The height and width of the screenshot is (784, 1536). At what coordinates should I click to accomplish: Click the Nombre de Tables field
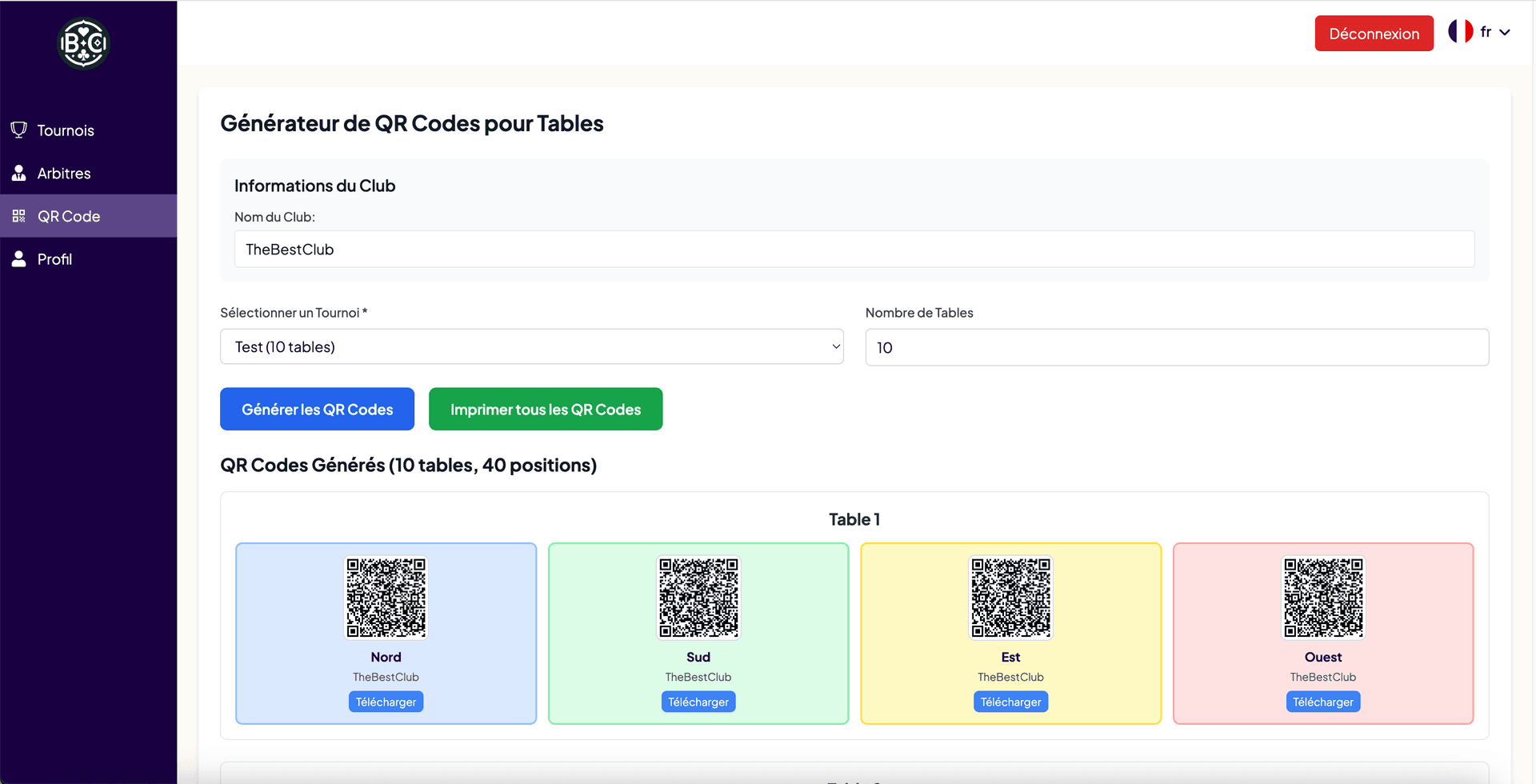[1176, 347]
